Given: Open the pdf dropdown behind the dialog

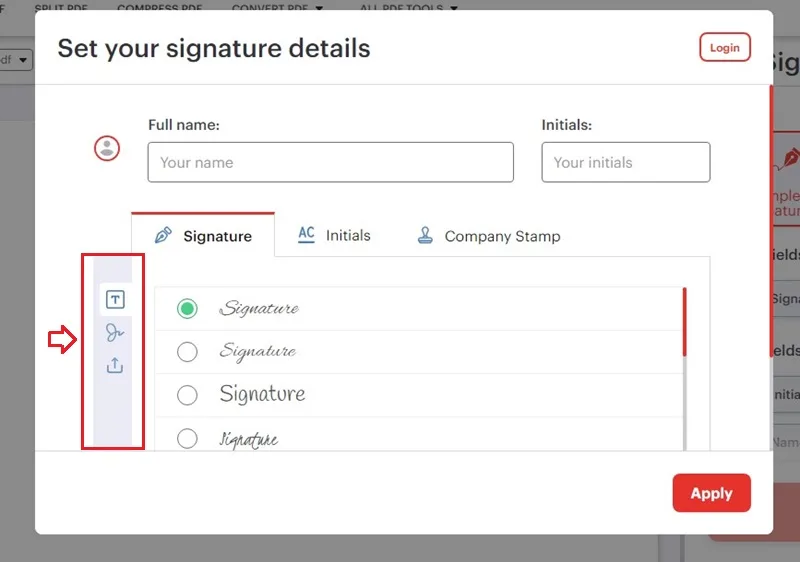Looking at the screenshot, I should (15, 60).
